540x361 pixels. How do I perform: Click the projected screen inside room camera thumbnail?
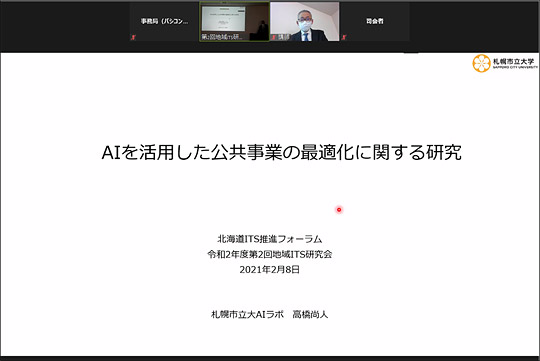(224, 18)
